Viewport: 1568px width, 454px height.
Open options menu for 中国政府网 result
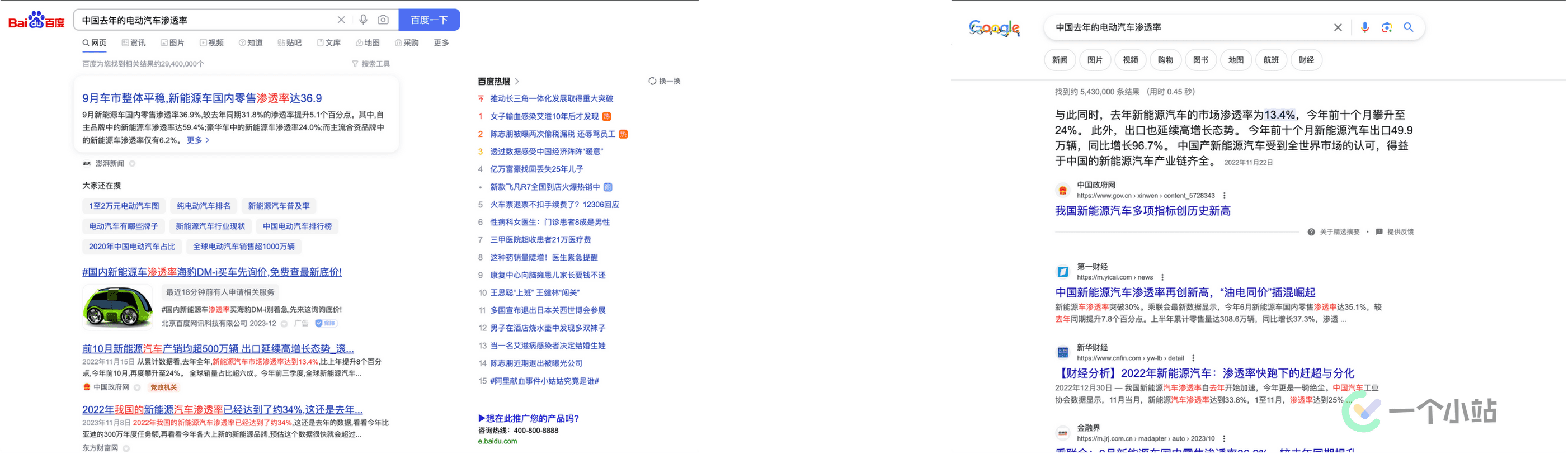click(1225, 196)
